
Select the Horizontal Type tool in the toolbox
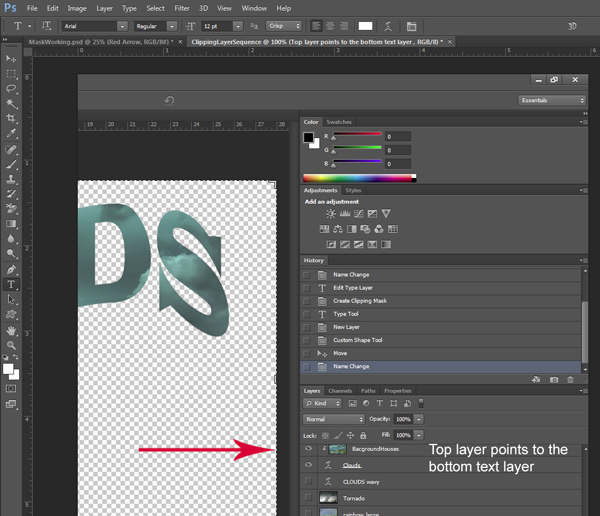[x=12, y=284]
